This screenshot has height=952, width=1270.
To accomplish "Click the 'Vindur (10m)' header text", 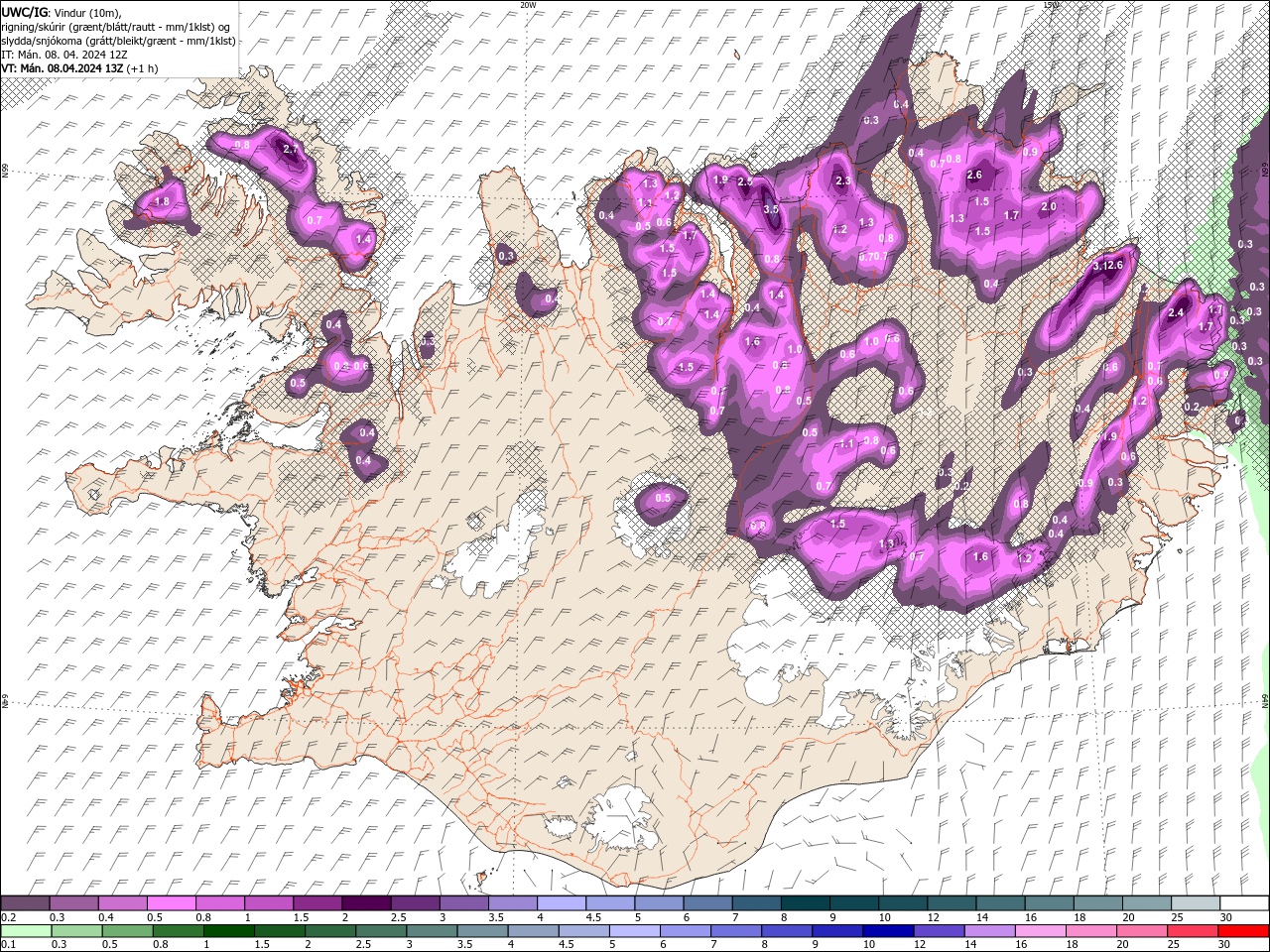I will (84, 11).
